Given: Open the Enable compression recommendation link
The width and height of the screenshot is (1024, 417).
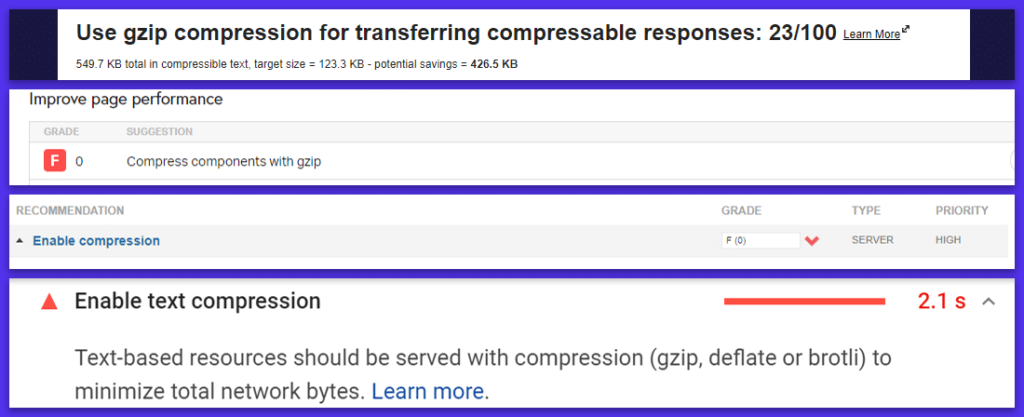Looking at the screenshot, I should 96,241.
